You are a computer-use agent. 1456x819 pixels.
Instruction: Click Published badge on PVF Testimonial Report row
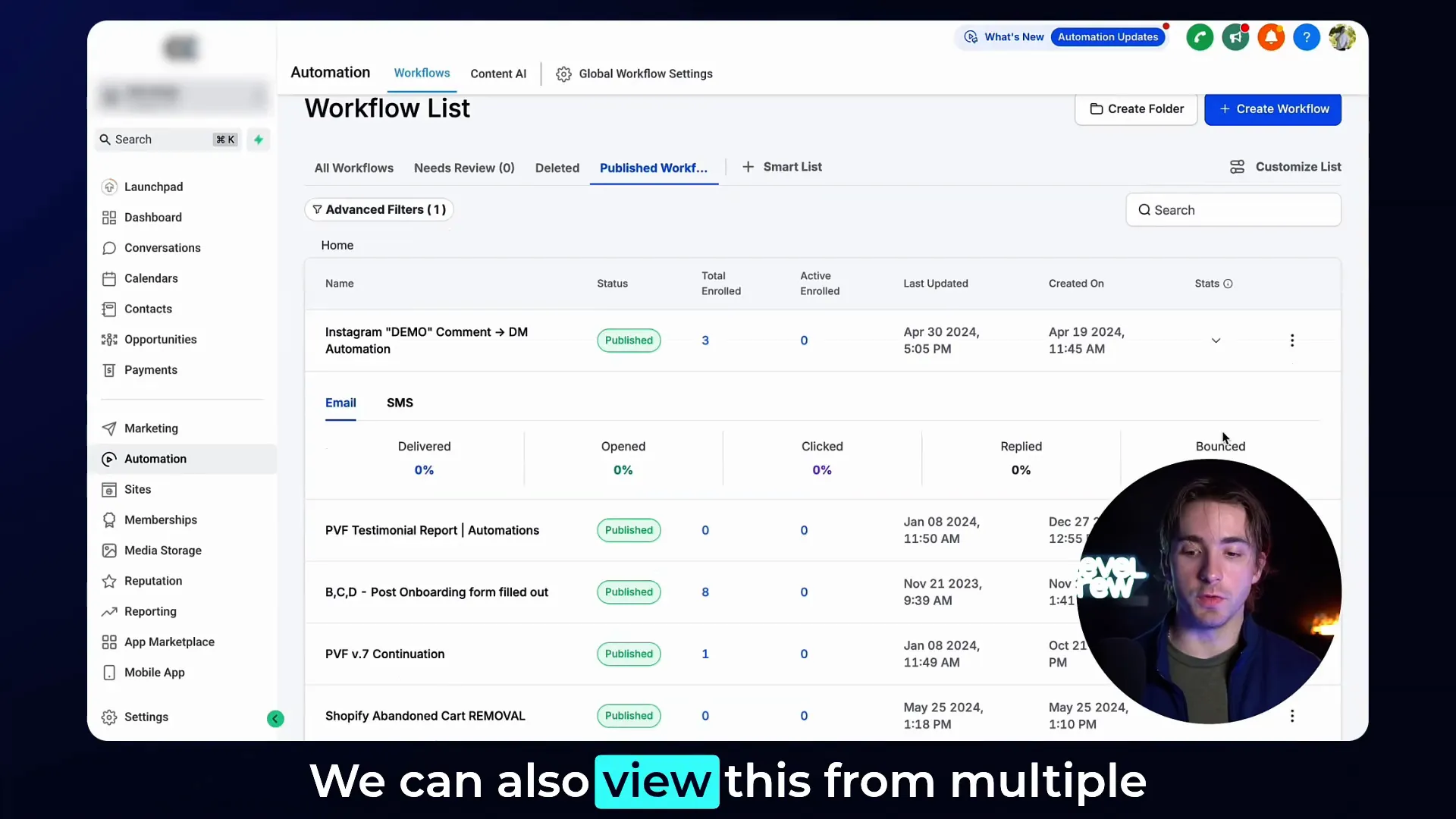click(x=629, y=530)
